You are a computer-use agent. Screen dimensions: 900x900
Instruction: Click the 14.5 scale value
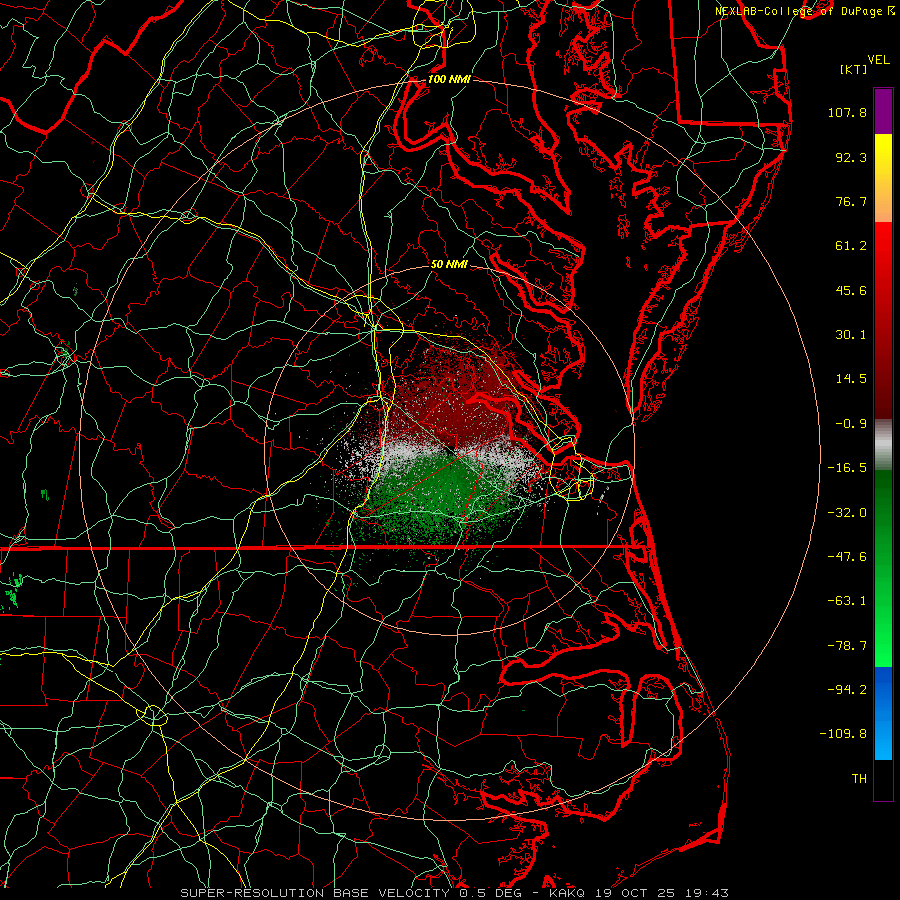coord(851,379)
